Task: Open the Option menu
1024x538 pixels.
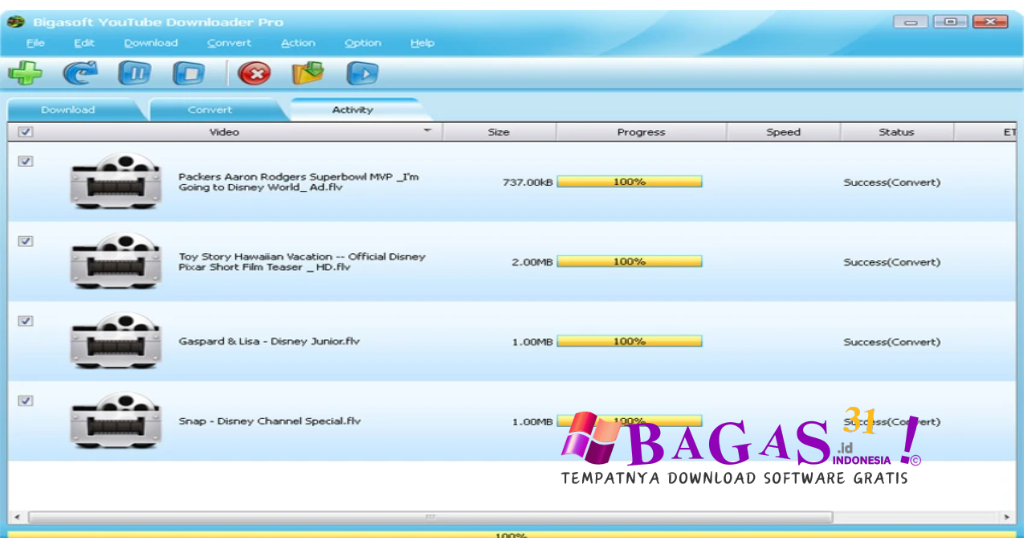Action: (x=362, y=43)
